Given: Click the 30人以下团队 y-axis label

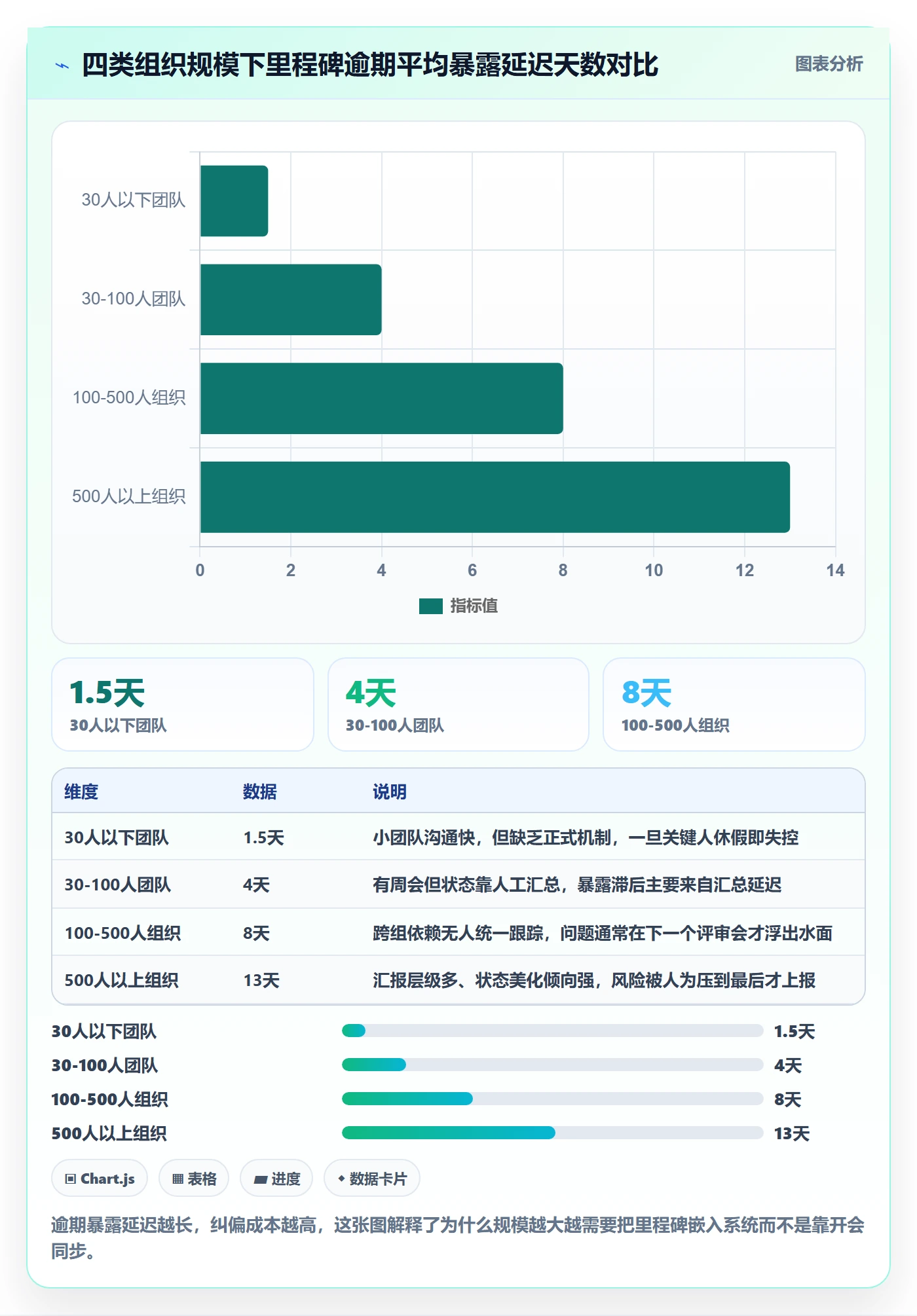Looking at the screenshot, I should 134,200.
